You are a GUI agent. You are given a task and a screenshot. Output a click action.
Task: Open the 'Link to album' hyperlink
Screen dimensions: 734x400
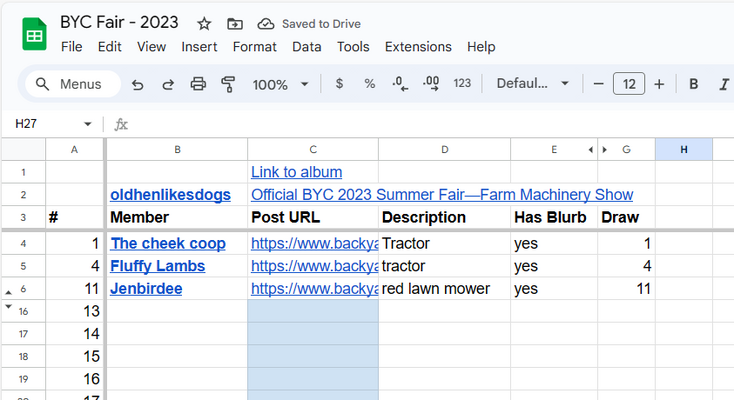296,172
